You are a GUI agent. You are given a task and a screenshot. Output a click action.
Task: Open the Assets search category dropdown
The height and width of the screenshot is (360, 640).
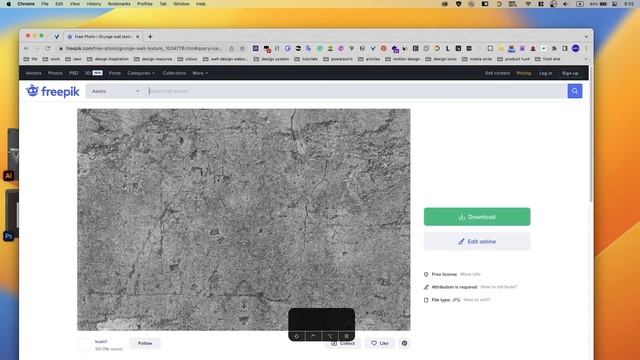click(x=116, y=91)
